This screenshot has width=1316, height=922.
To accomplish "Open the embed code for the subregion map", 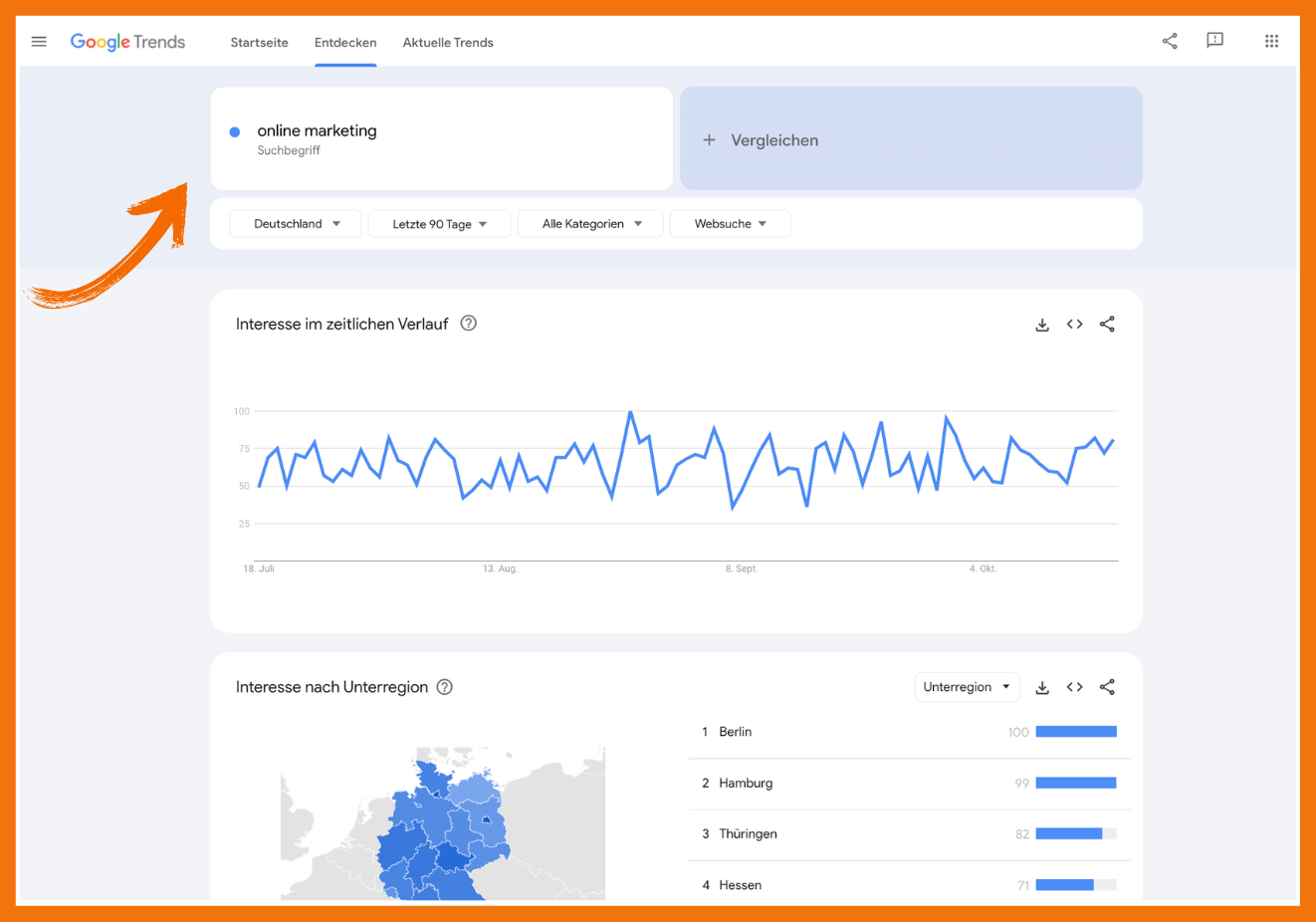I will click(1074, 687).
